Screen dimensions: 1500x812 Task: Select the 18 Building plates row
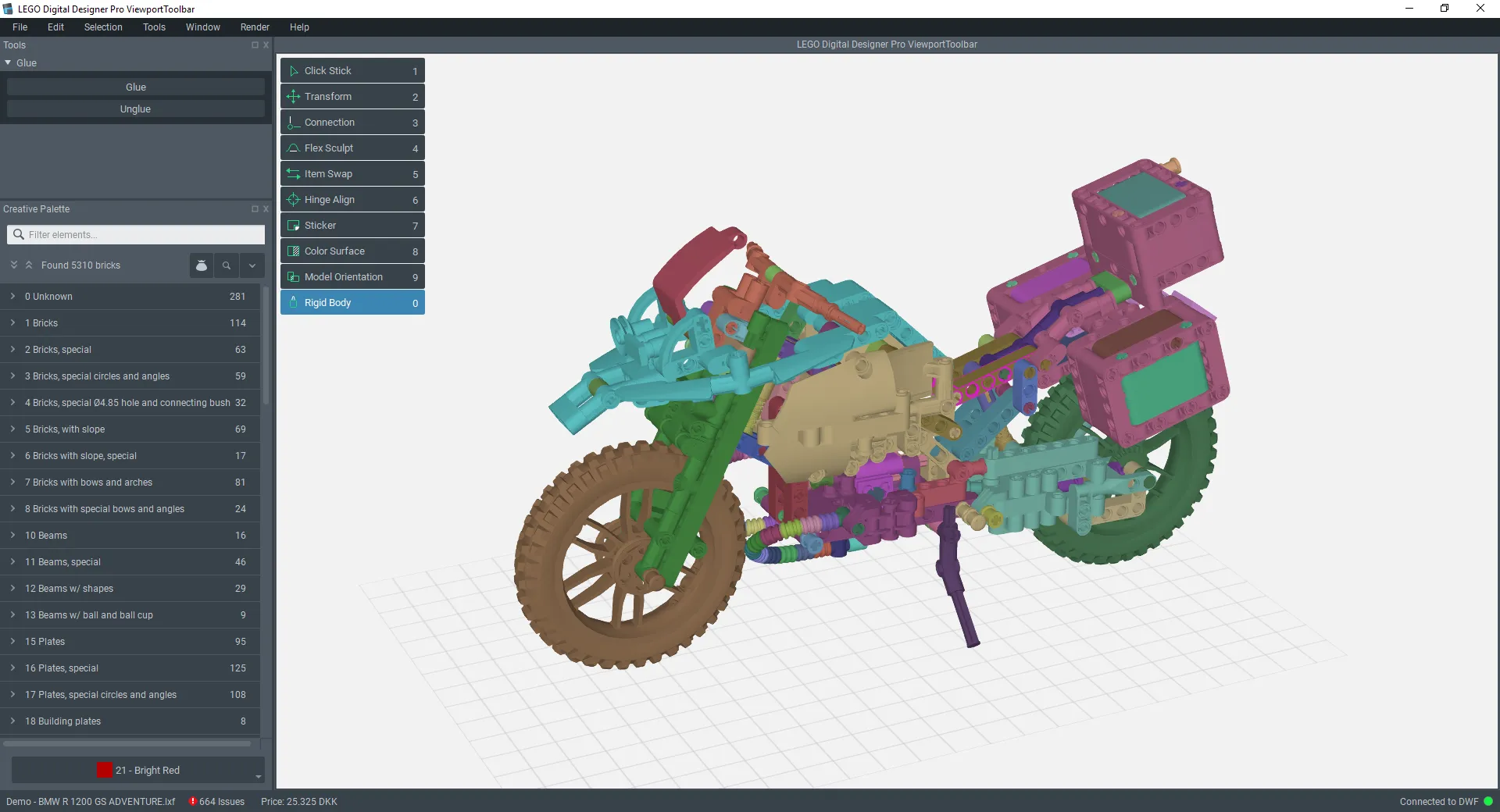point(130,721)
